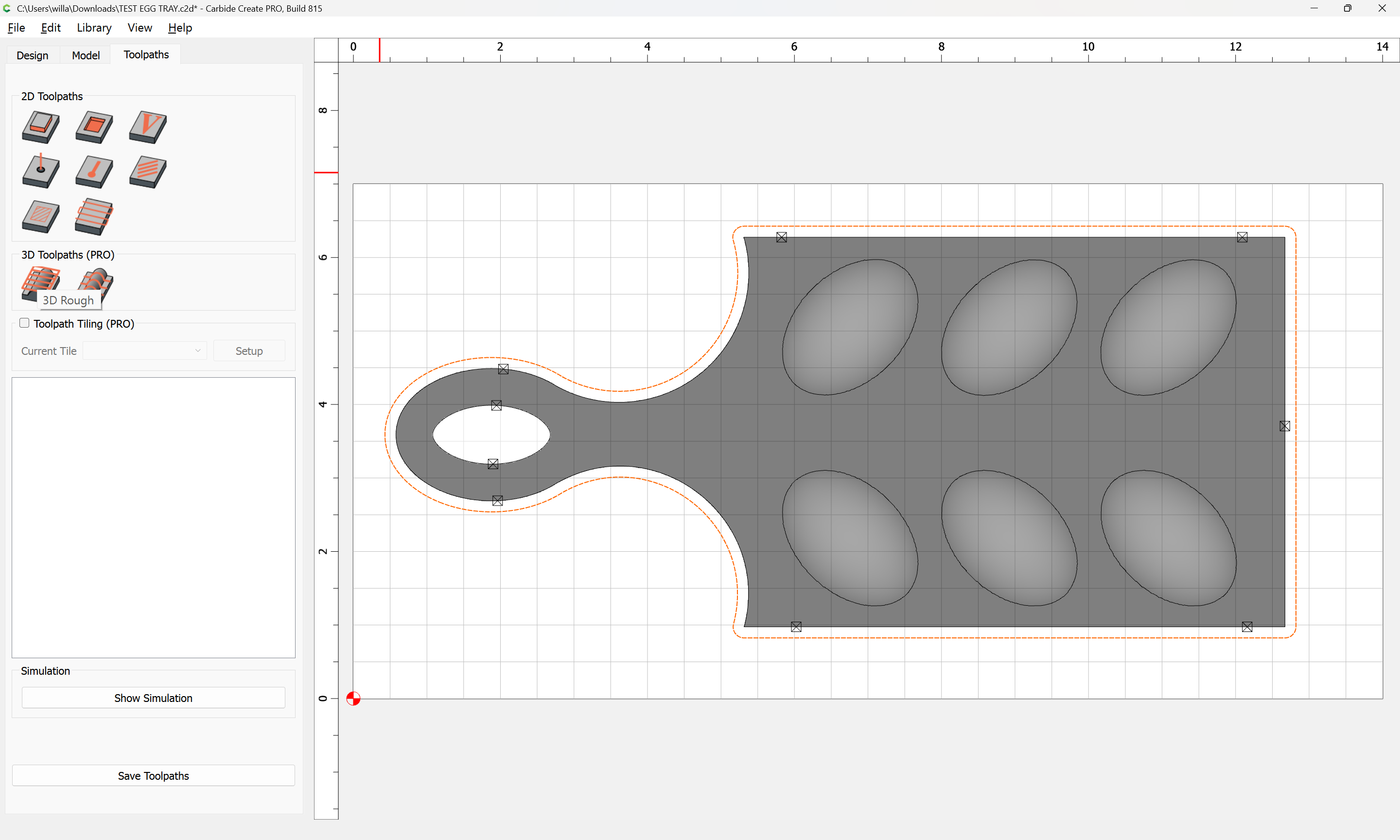The height and width of the screenshot is (840, 1400).
Task: Select the Contour toolpath icon
Action: 41,127
